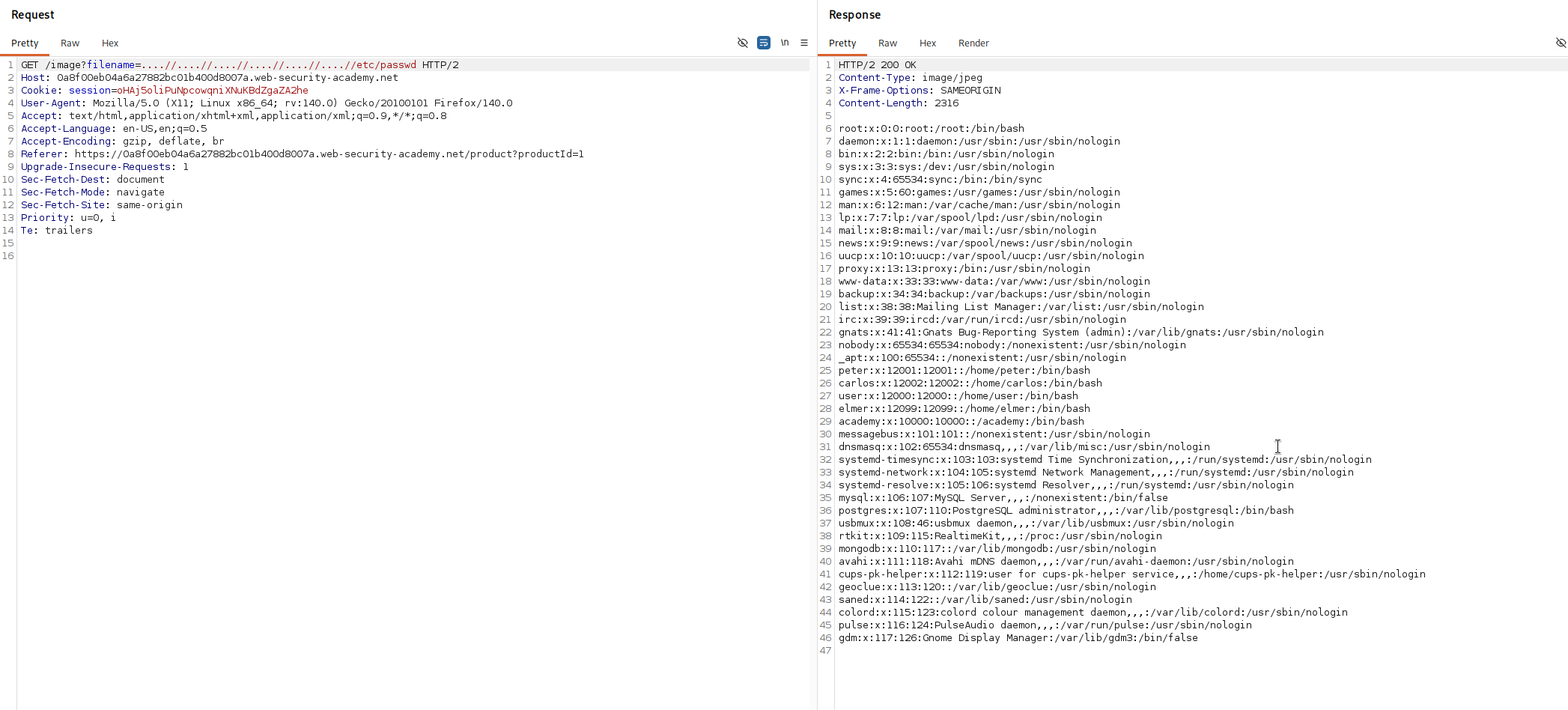Click the www-data passwd entry
Screen dimensions: 1568x710
pyautogui.click(x=994, y=282)
